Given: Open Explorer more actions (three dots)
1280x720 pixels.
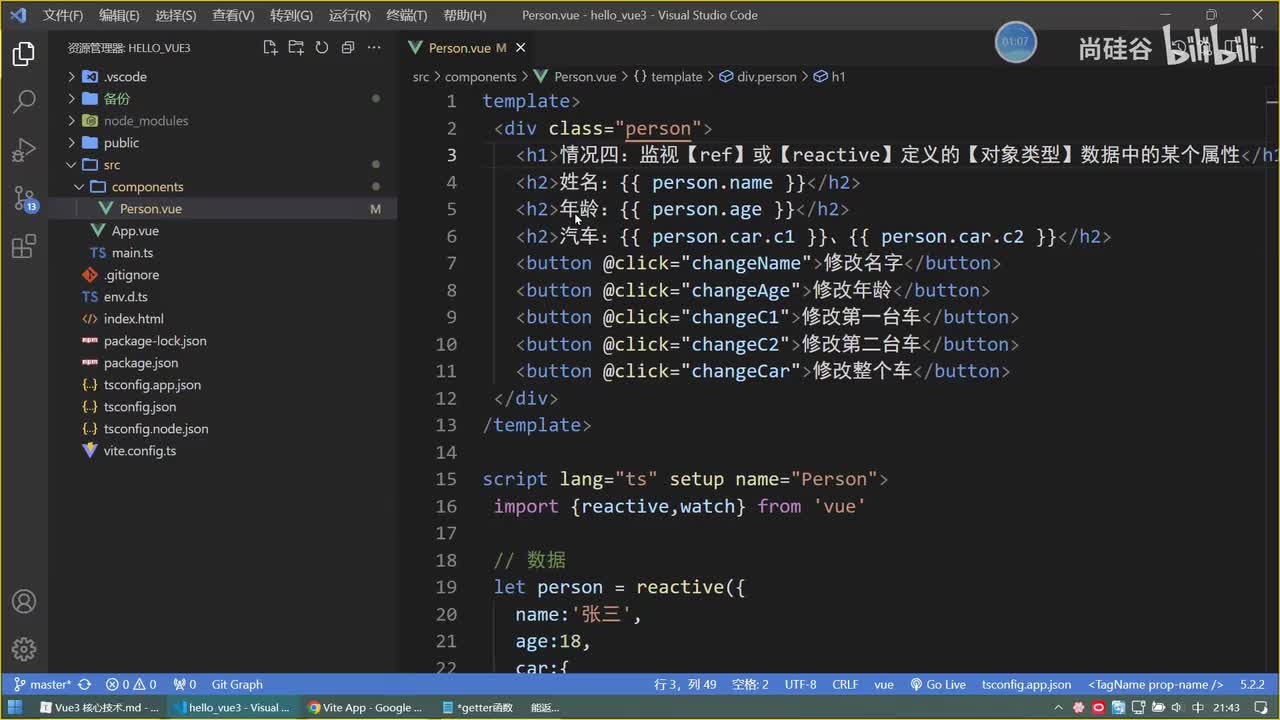Looking at the screenshot, I should (374, 47).
